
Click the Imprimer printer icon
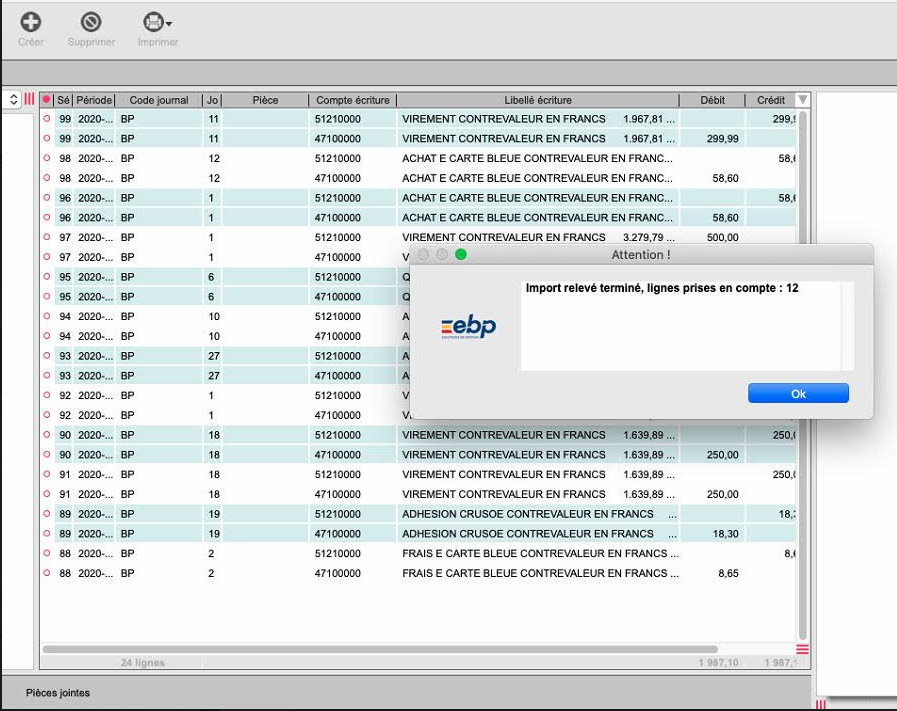153,22
